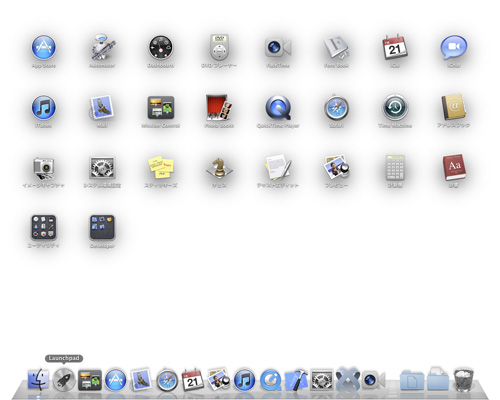
Task: Launch Safari from the Dock
Action: coord(167,379)
